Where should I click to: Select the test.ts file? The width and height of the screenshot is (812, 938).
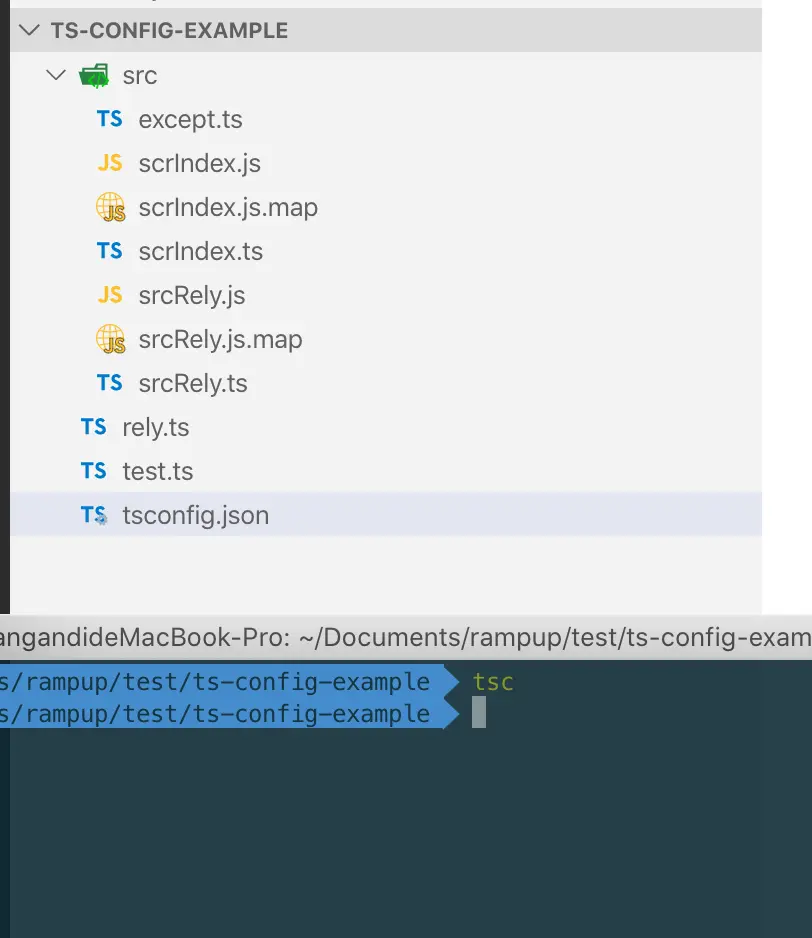tap(157, 471)
